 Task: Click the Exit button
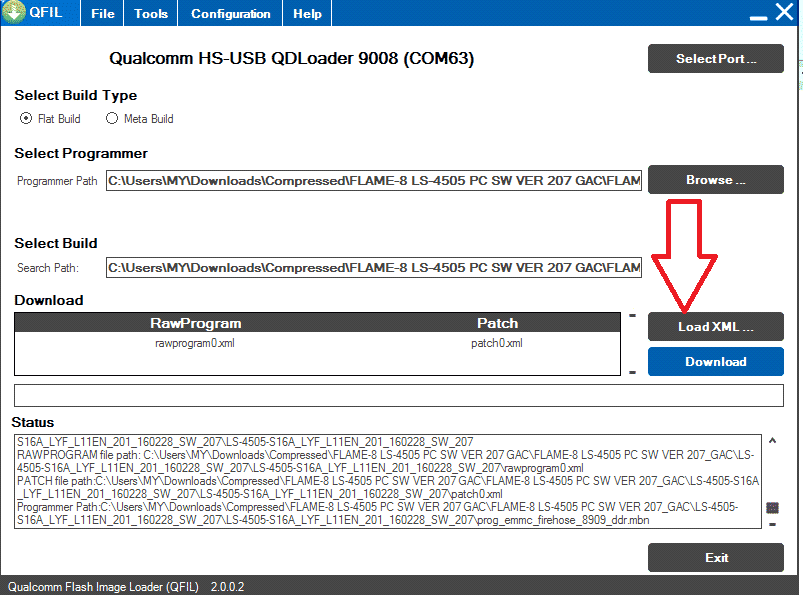click(715, 558)
